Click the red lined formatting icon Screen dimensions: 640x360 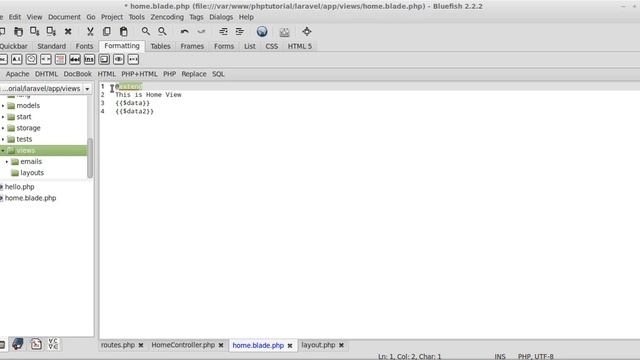60,60
